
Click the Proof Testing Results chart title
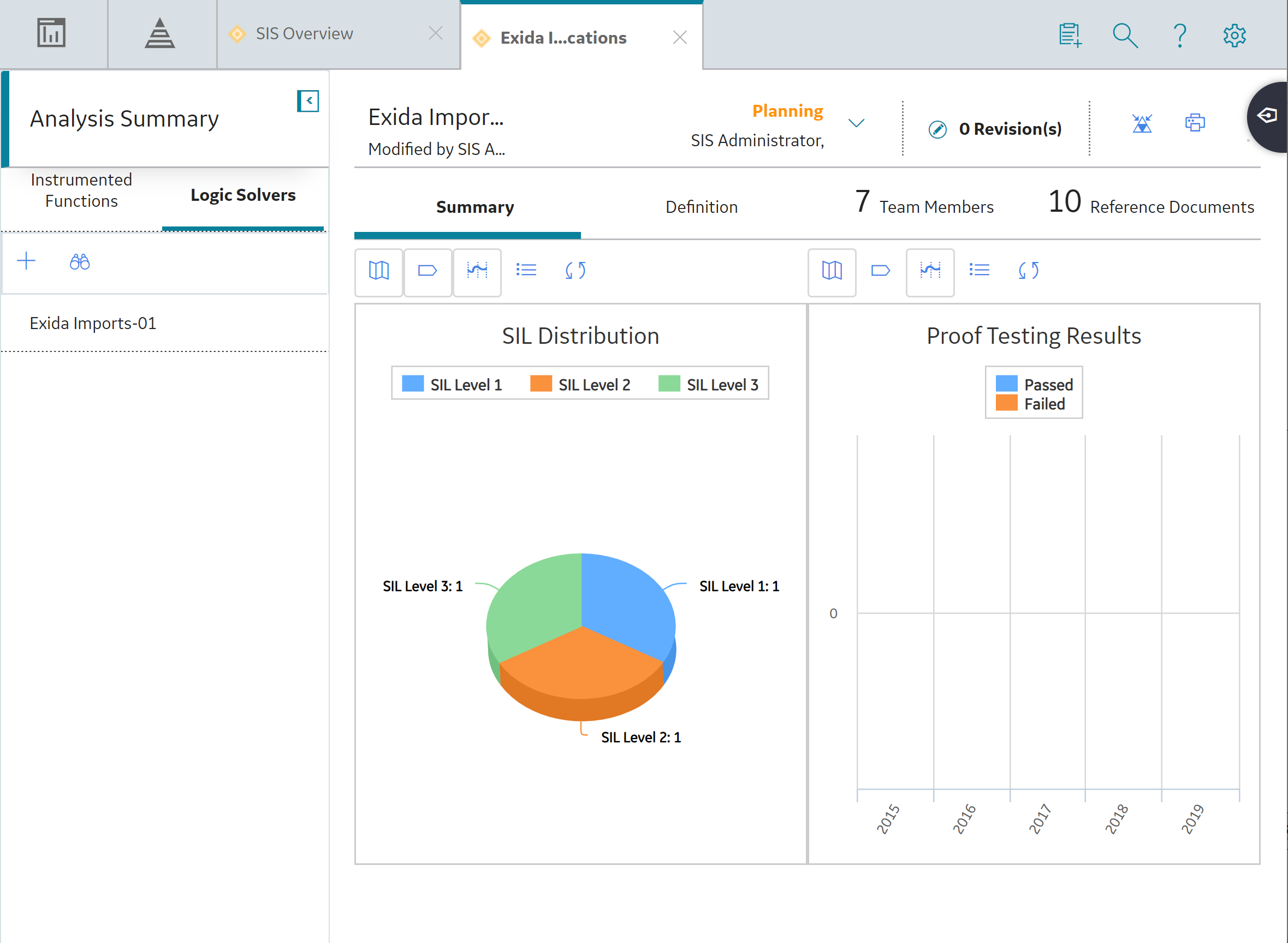(x=1034, y=336)
